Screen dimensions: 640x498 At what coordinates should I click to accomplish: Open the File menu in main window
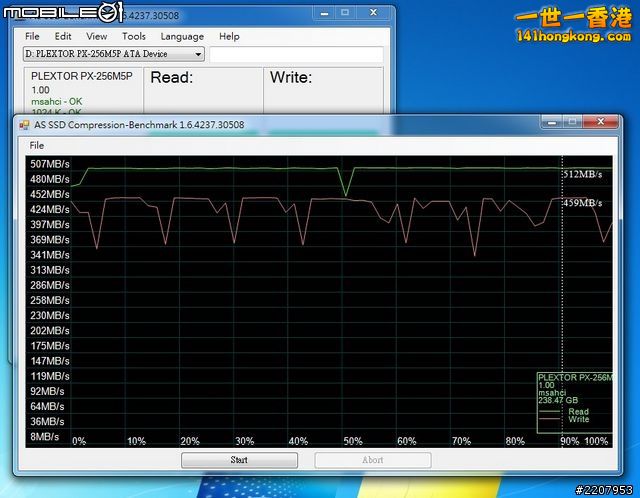pos(33,36)
